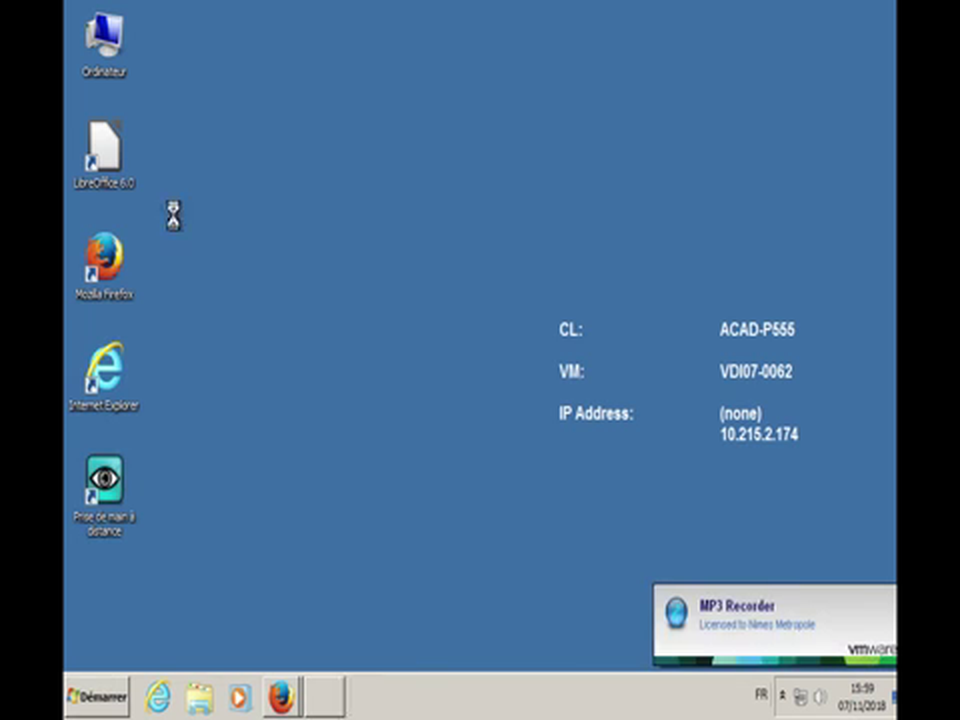Open the Ordinateur desktop icon
The image size is (960, 720).
coord(104,40)
